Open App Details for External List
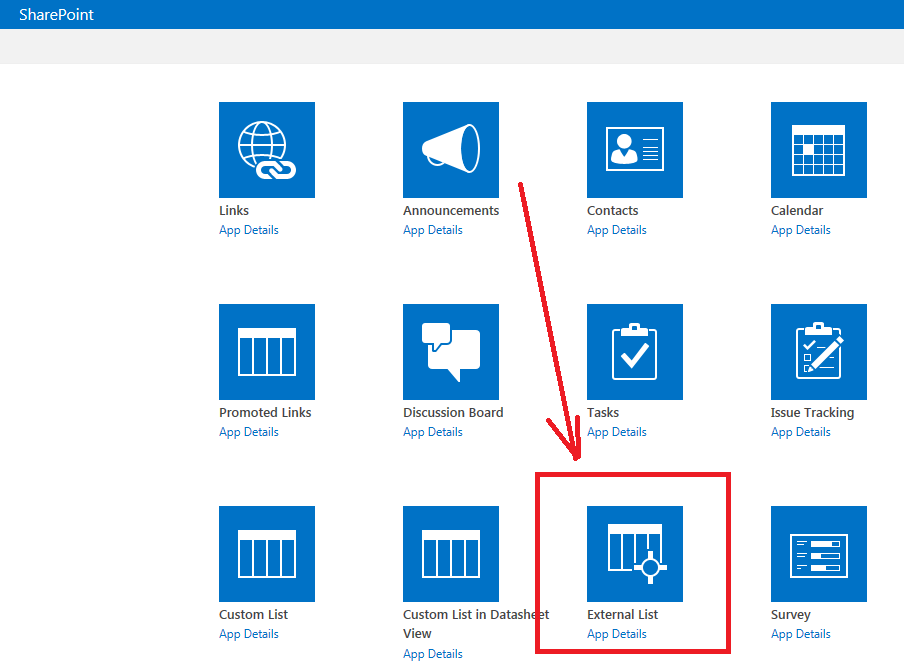The image size is (904, 672). coord(617,633)
